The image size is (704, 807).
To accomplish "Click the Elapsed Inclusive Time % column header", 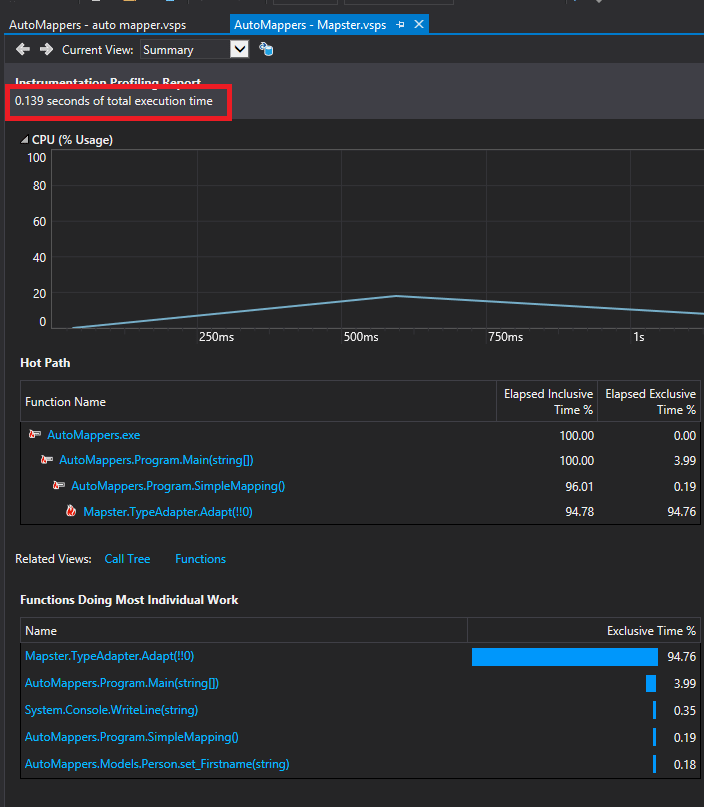I will pos(548,402).
